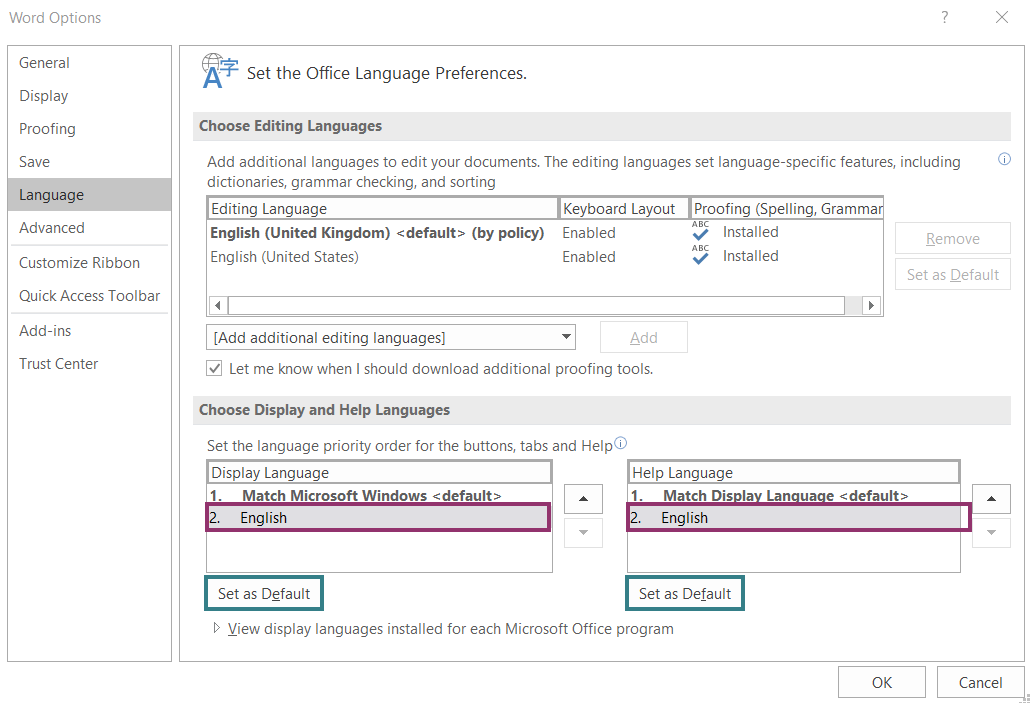
Task: Expand the view display languages section
Action: click(x=217, y=629)
